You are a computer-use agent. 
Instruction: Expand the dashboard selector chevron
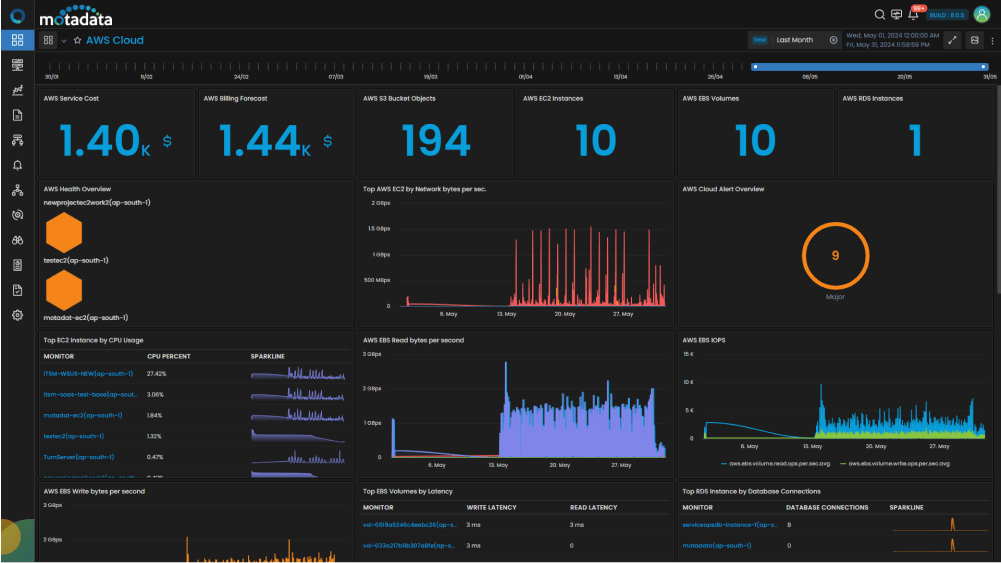(64, 41)
